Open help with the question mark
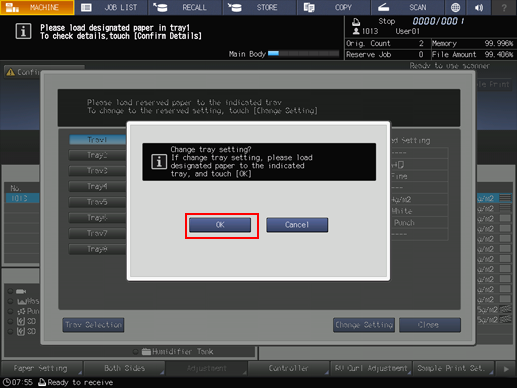This screenshot has height=388, width=517. 504,7
